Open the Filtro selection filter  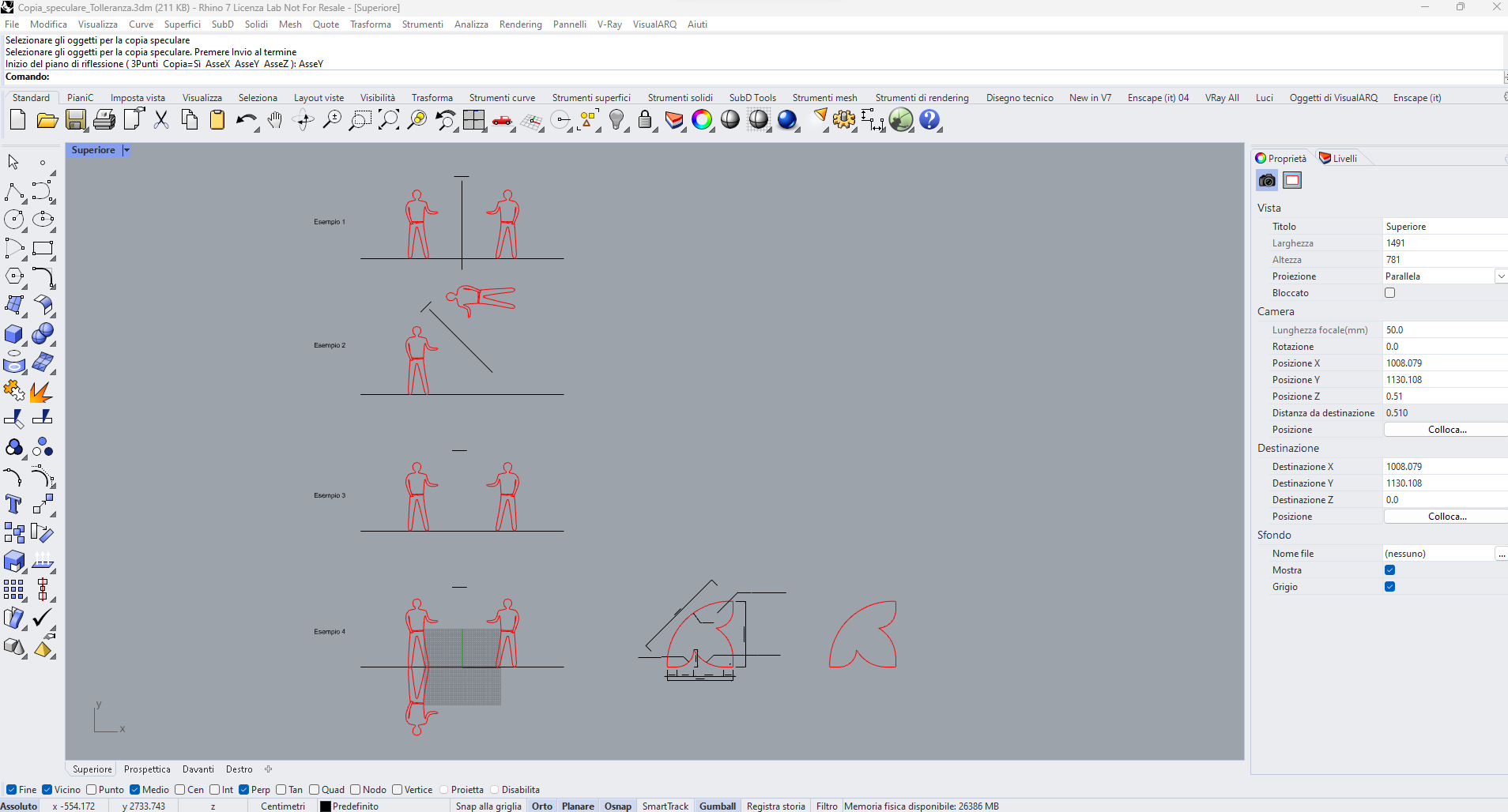[827, 806]
